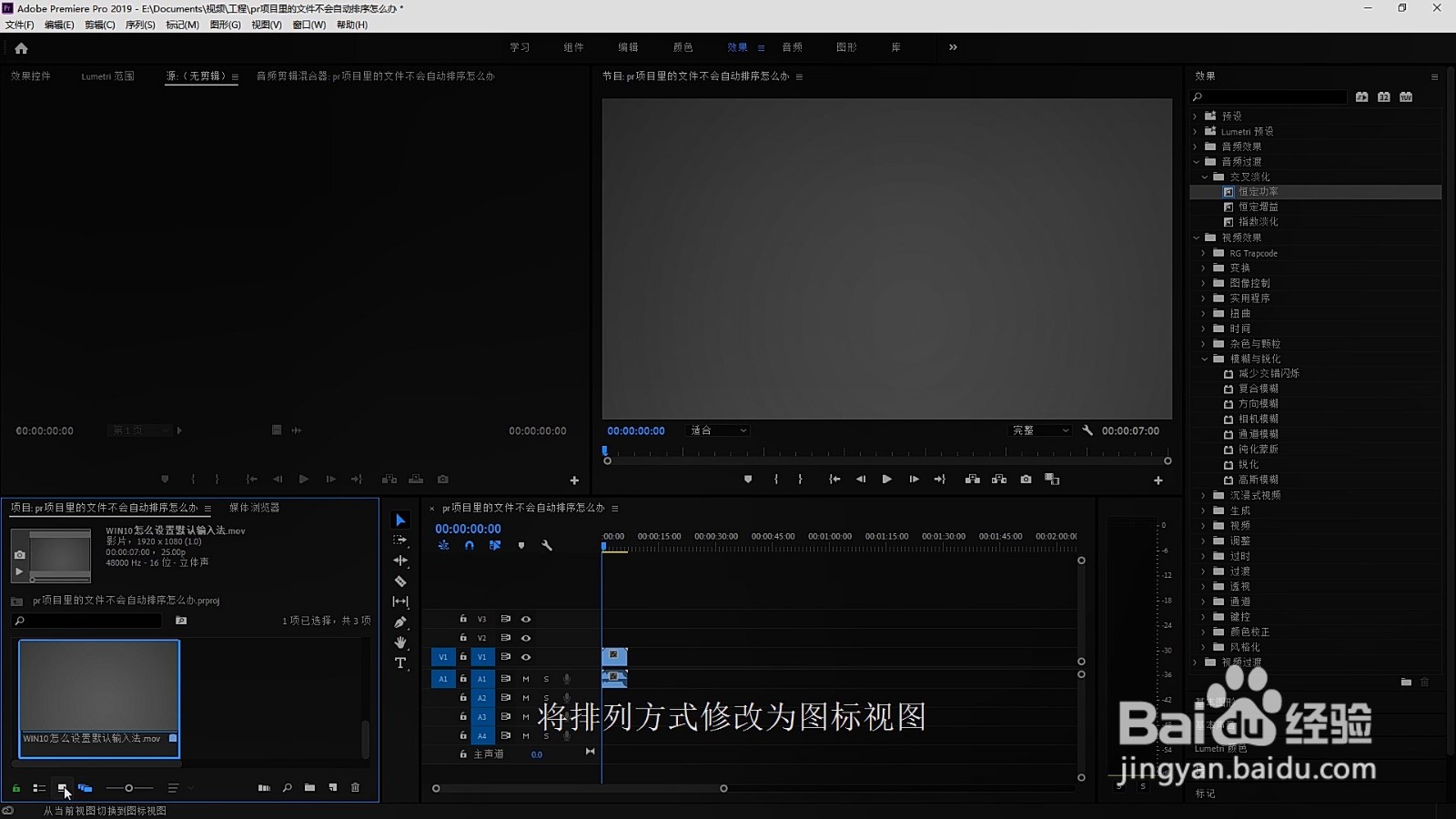
Task: Toggle V2 track output eye
Action: pos(526,638)
